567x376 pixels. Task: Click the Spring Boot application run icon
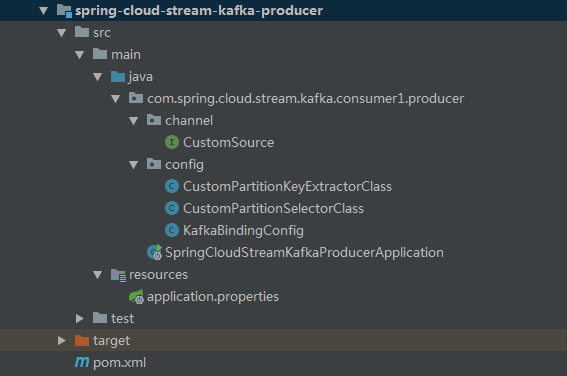[x=155, y=252]
